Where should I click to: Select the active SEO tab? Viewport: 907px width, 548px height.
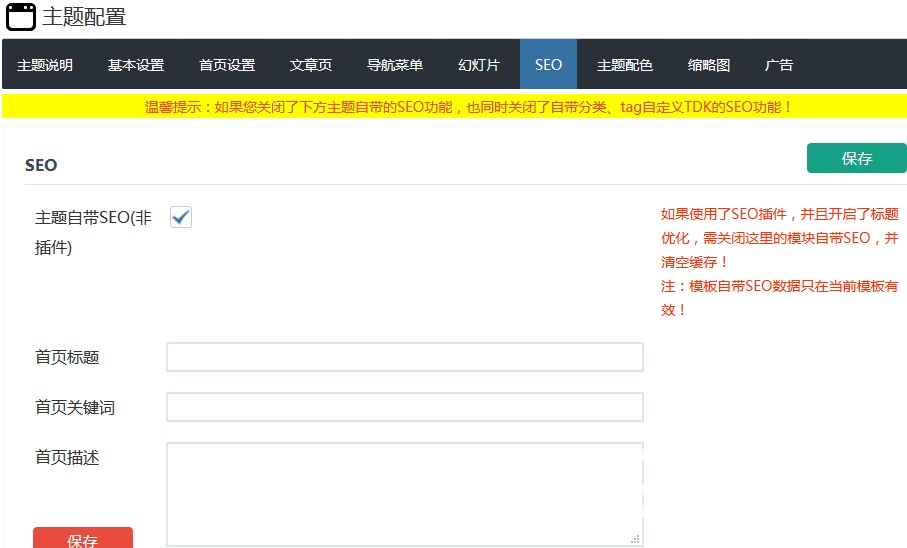pyautogui.click(x=548, y=65)
